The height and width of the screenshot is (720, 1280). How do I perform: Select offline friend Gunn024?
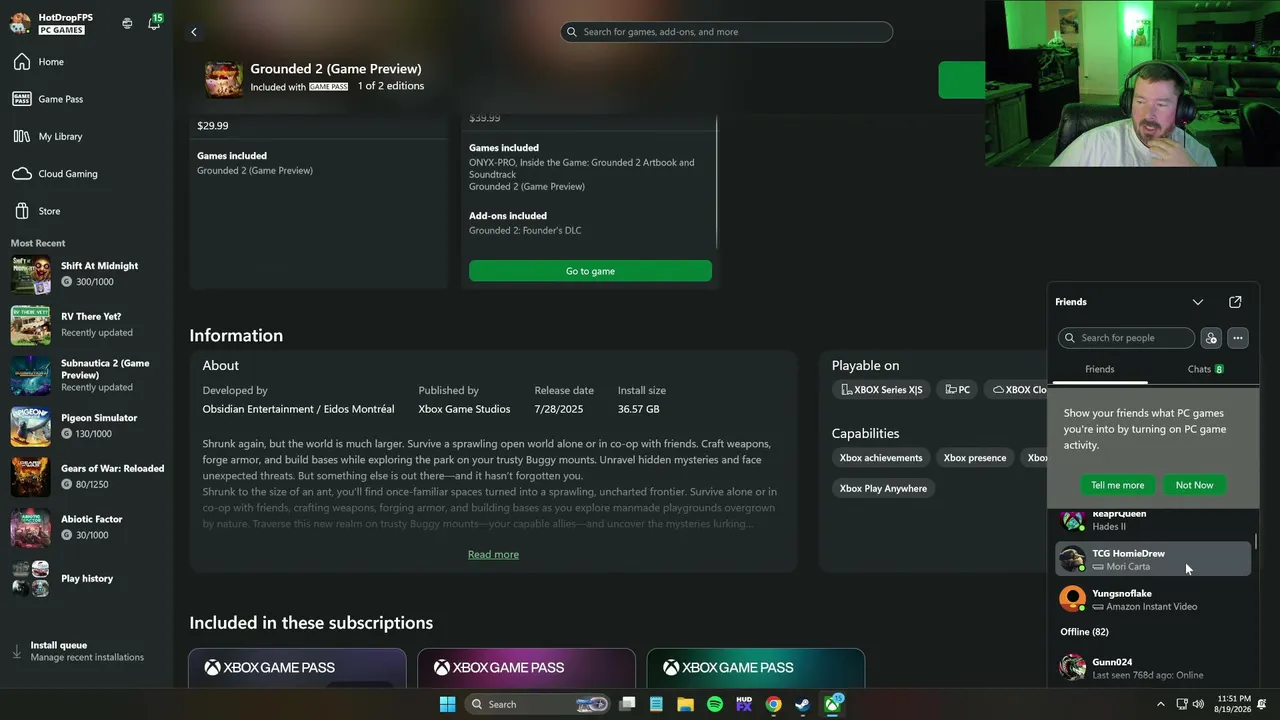pos(1153,668)
